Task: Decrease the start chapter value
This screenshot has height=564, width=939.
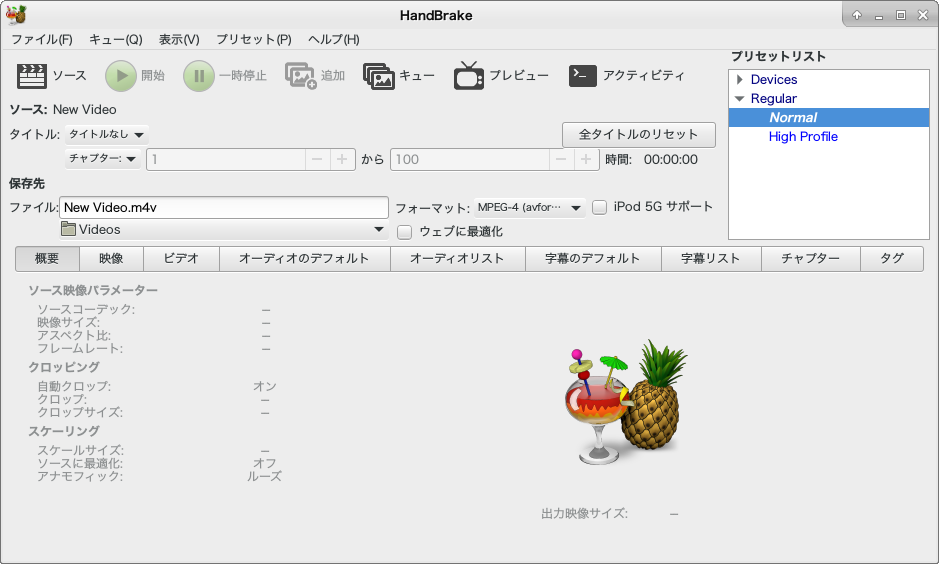Action: [317, 160]
